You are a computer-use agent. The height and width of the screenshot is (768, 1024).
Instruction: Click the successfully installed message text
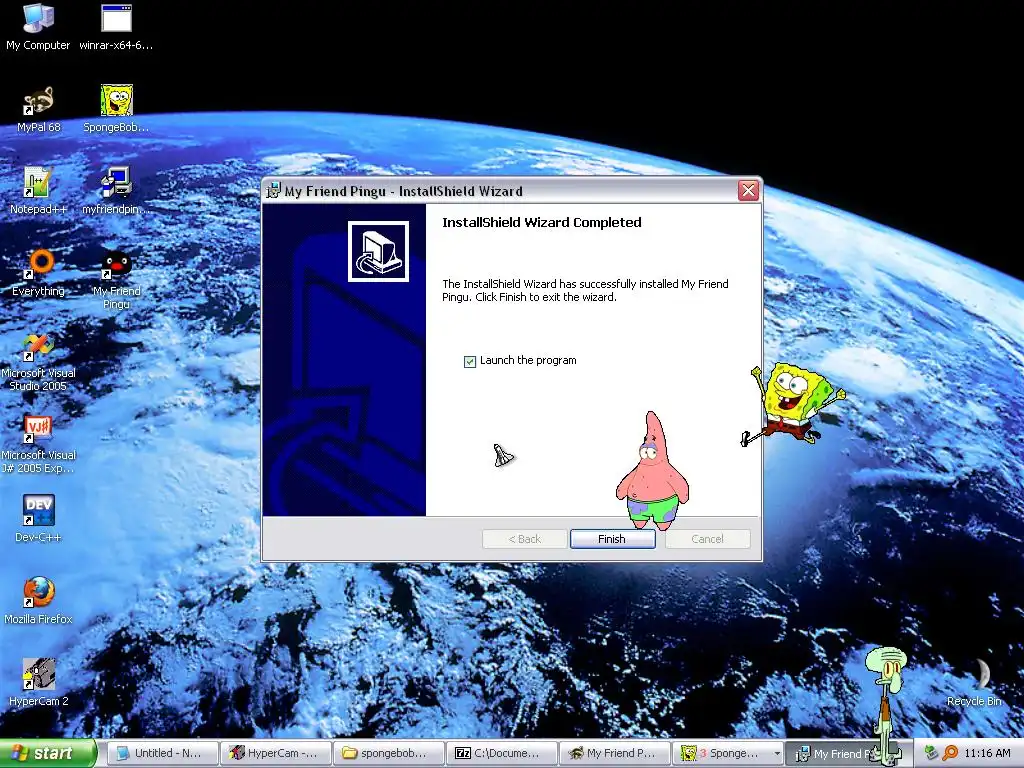(x=585, y=290)
